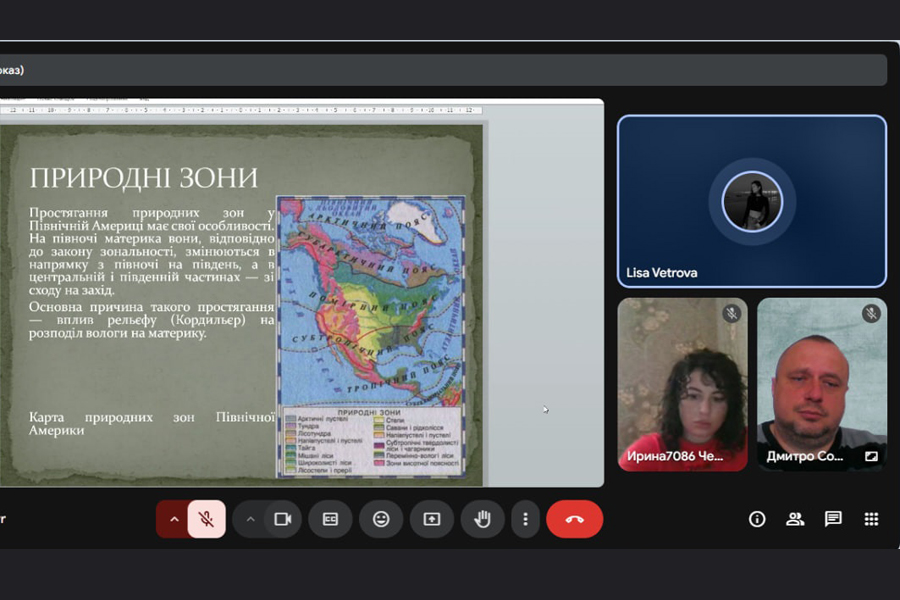This screenshot has height=600, width=900.
Task: Open the three-dot more options menu
Action: pyautogui.click(x=525, y=519)
